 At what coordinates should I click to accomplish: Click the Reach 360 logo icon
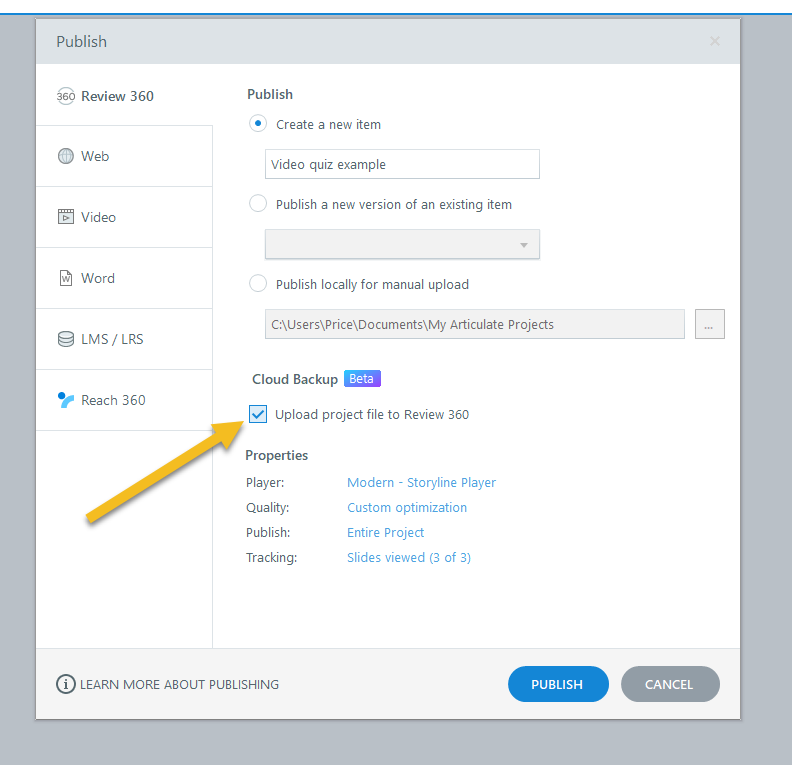click(x=66, y=400)
